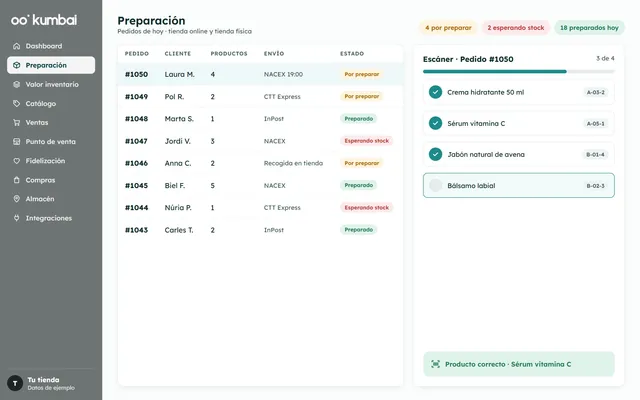Open the 18 preparados hoy chip

point(589,28)
